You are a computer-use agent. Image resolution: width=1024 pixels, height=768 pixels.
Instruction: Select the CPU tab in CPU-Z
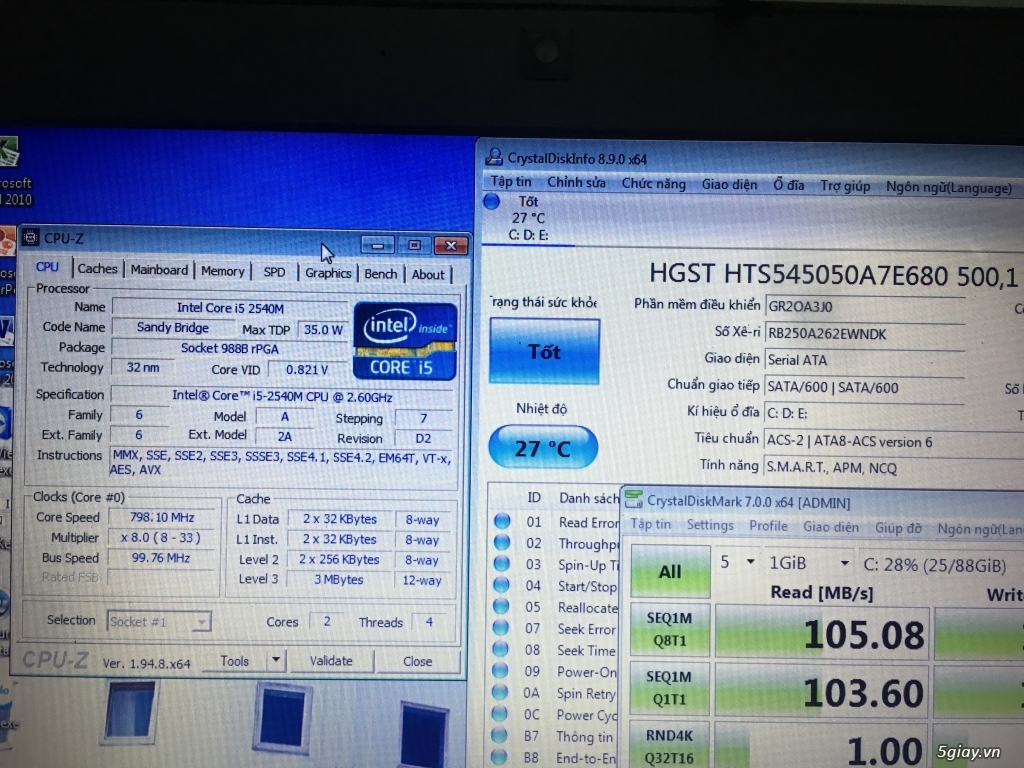(x=48, y=267)
